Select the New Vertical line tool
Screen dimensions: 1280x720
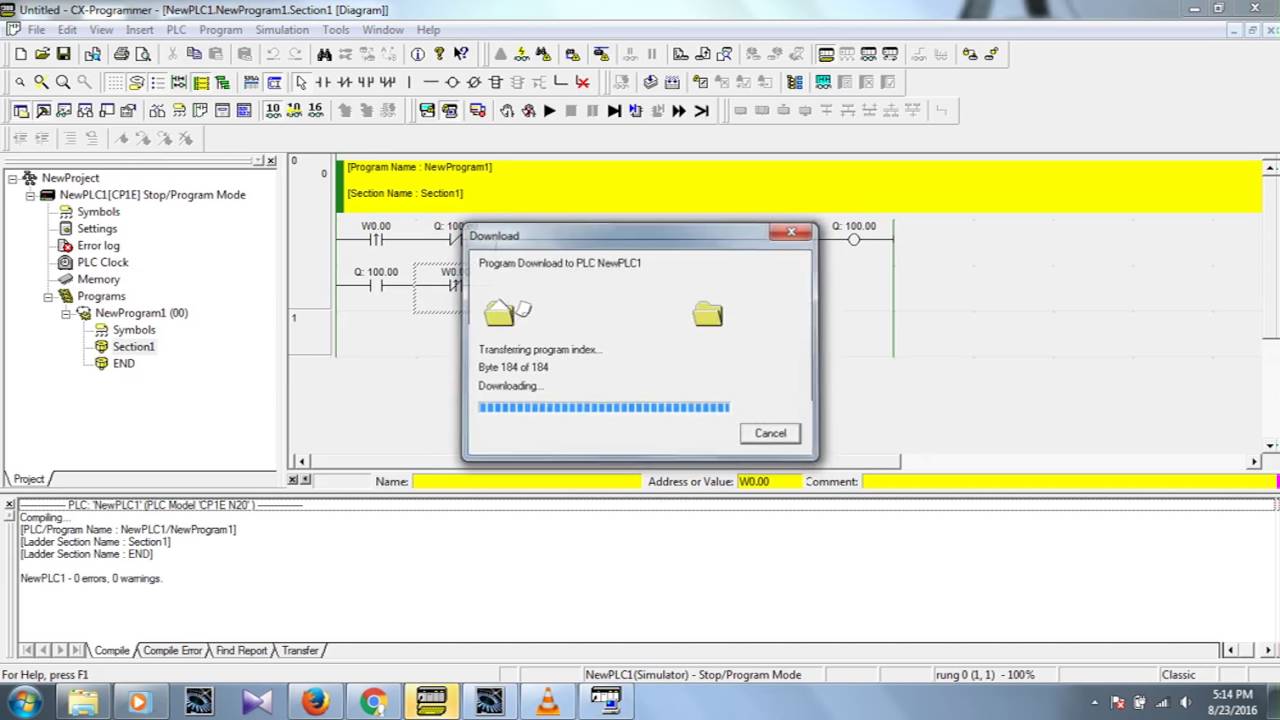[x=409, y=82]
